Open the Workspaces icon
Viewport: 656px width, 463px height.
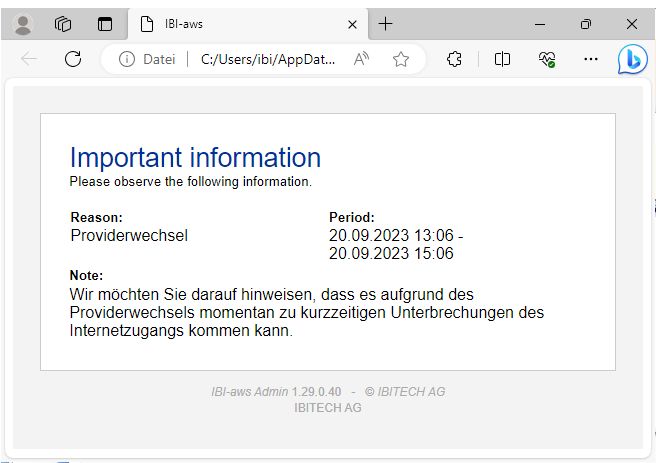pos(63,24)
